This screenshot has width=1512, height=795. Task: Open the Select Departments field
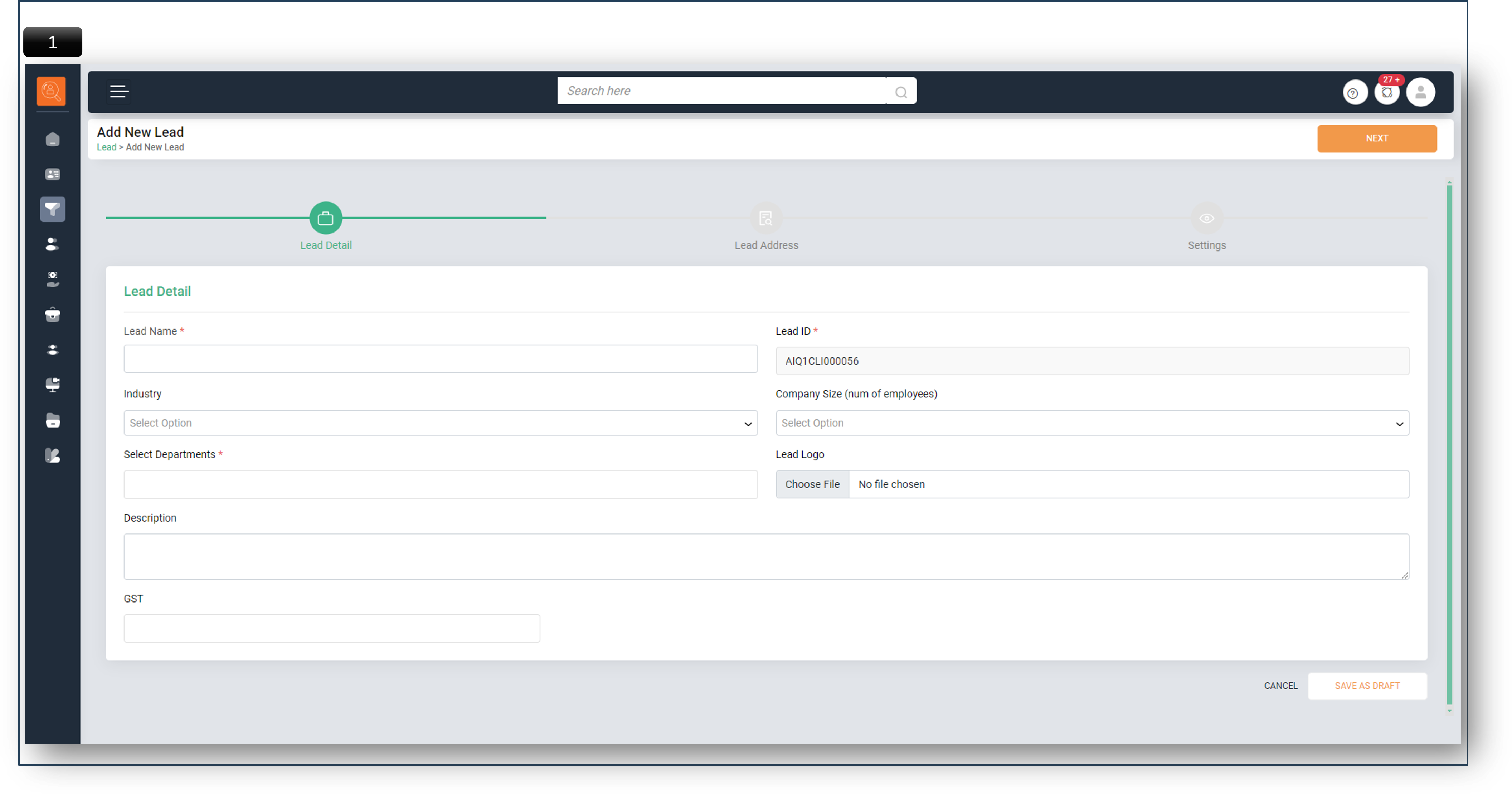click(440, 485)
